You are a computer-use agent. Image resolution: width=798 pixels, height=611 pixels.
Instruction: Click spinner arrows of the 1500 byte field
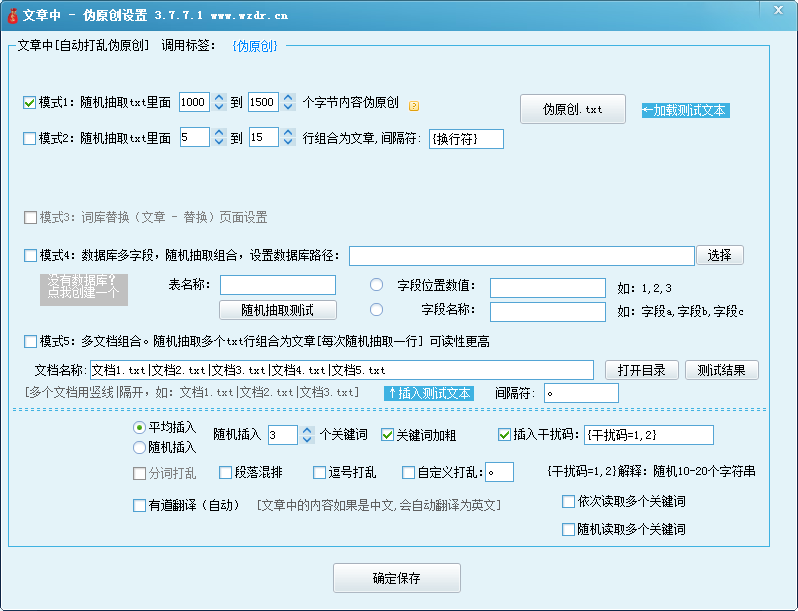[289, 102]
